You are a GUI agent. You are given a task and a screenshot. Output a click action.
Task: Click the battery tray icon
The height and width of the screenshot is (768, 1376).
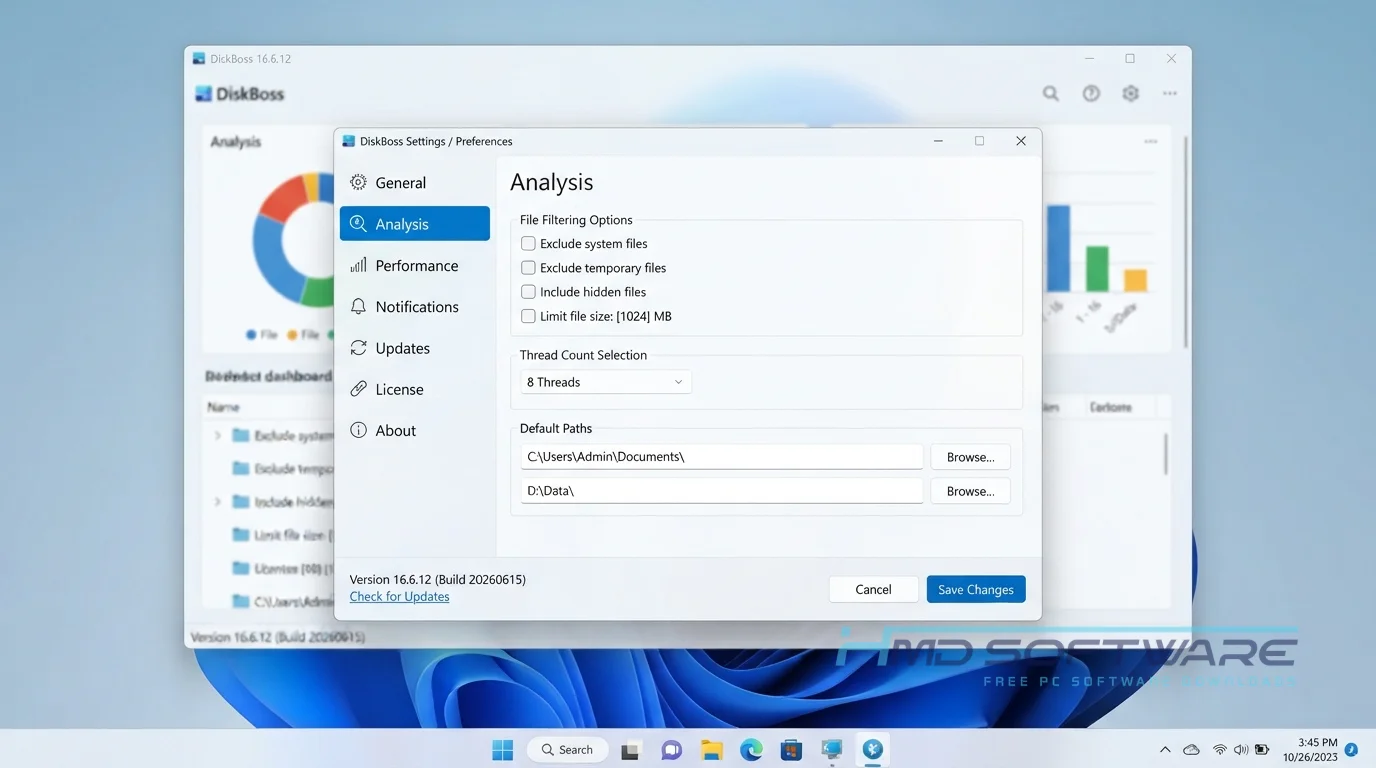pyautogui.click(x=1262, y=750)
